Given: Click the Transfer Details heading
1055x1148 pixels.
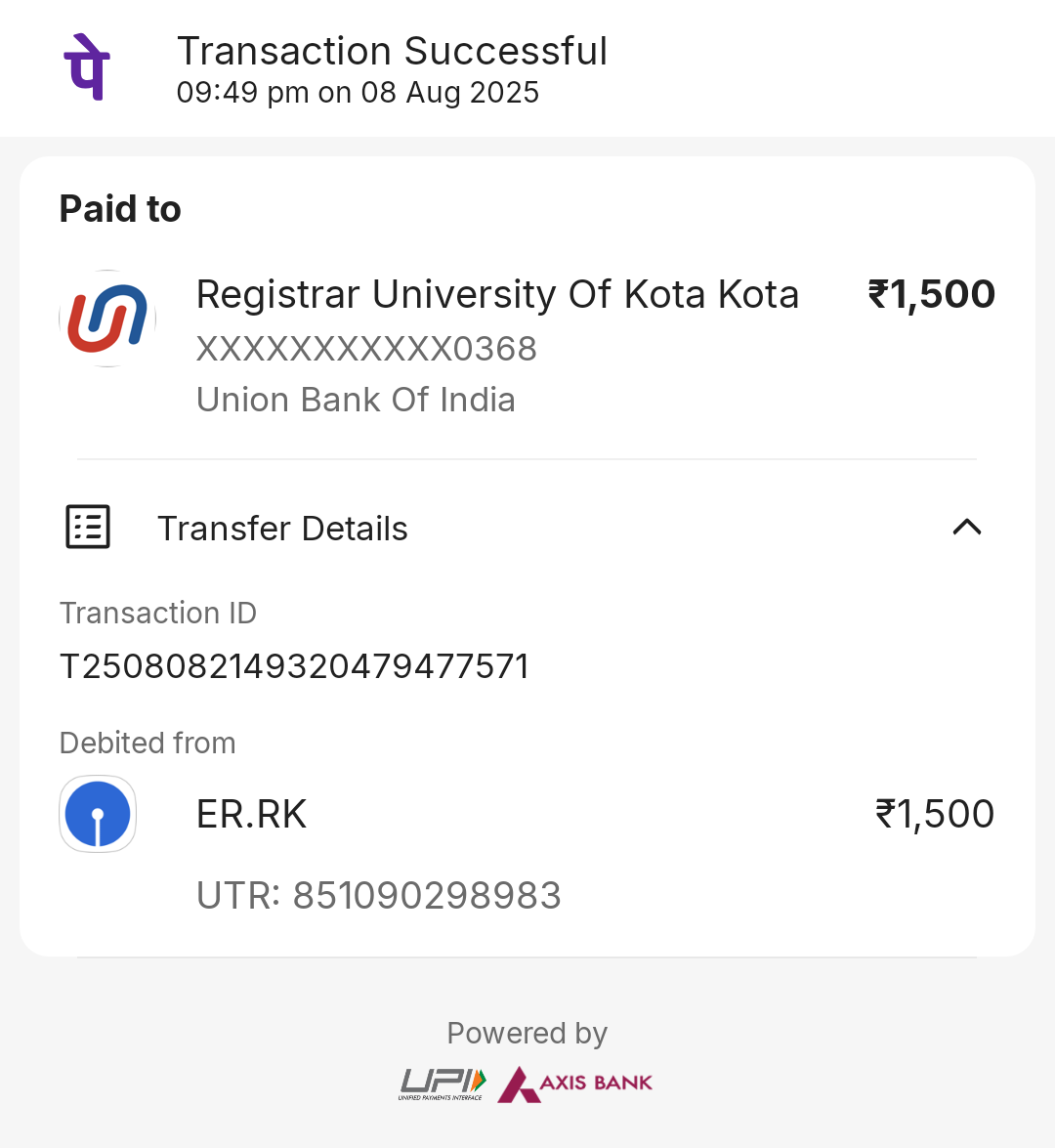Looking at the screenshot, I should [282, 529].
